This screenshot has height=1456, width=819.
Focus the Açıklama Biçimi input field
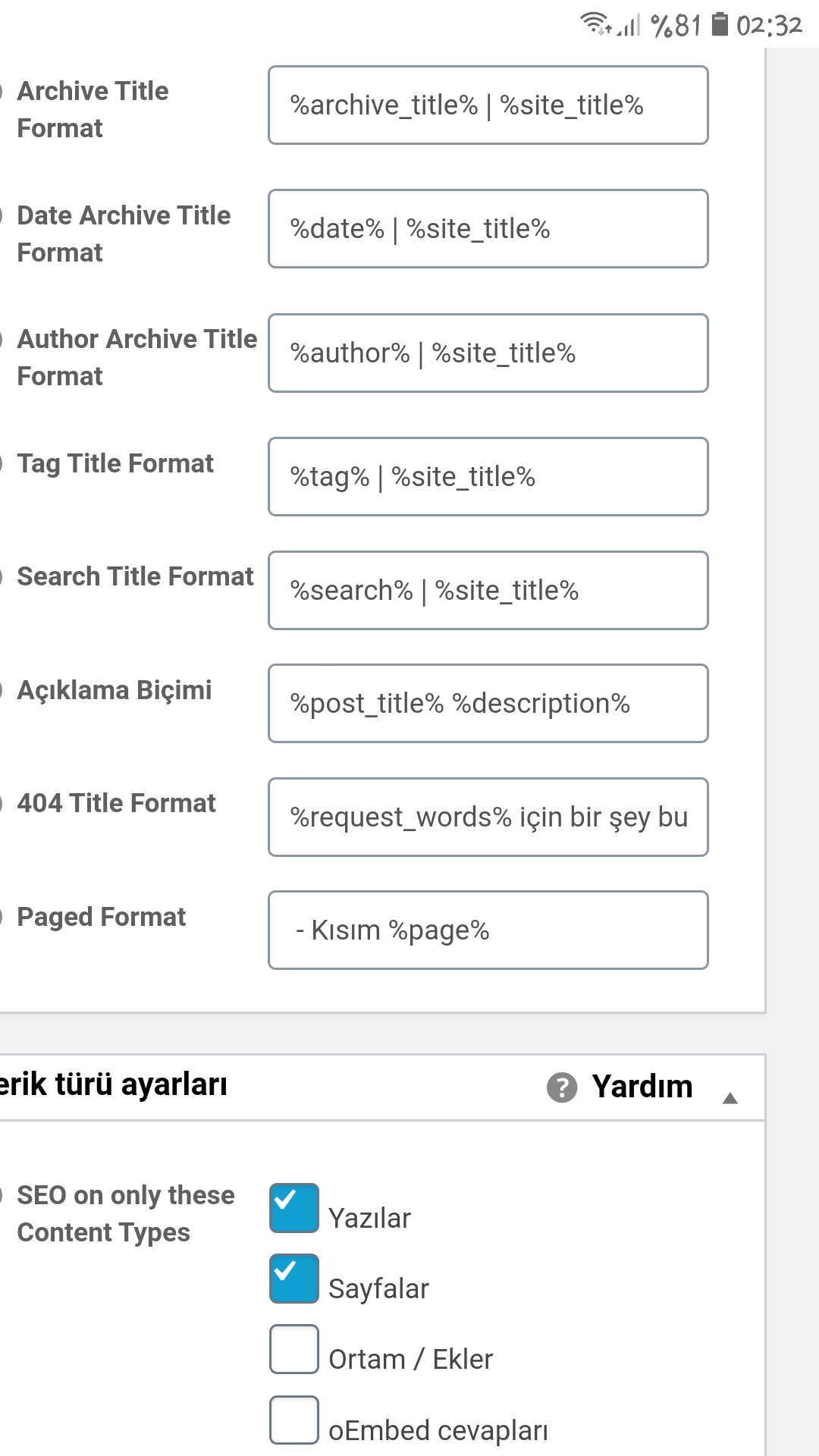coord(488,704)
